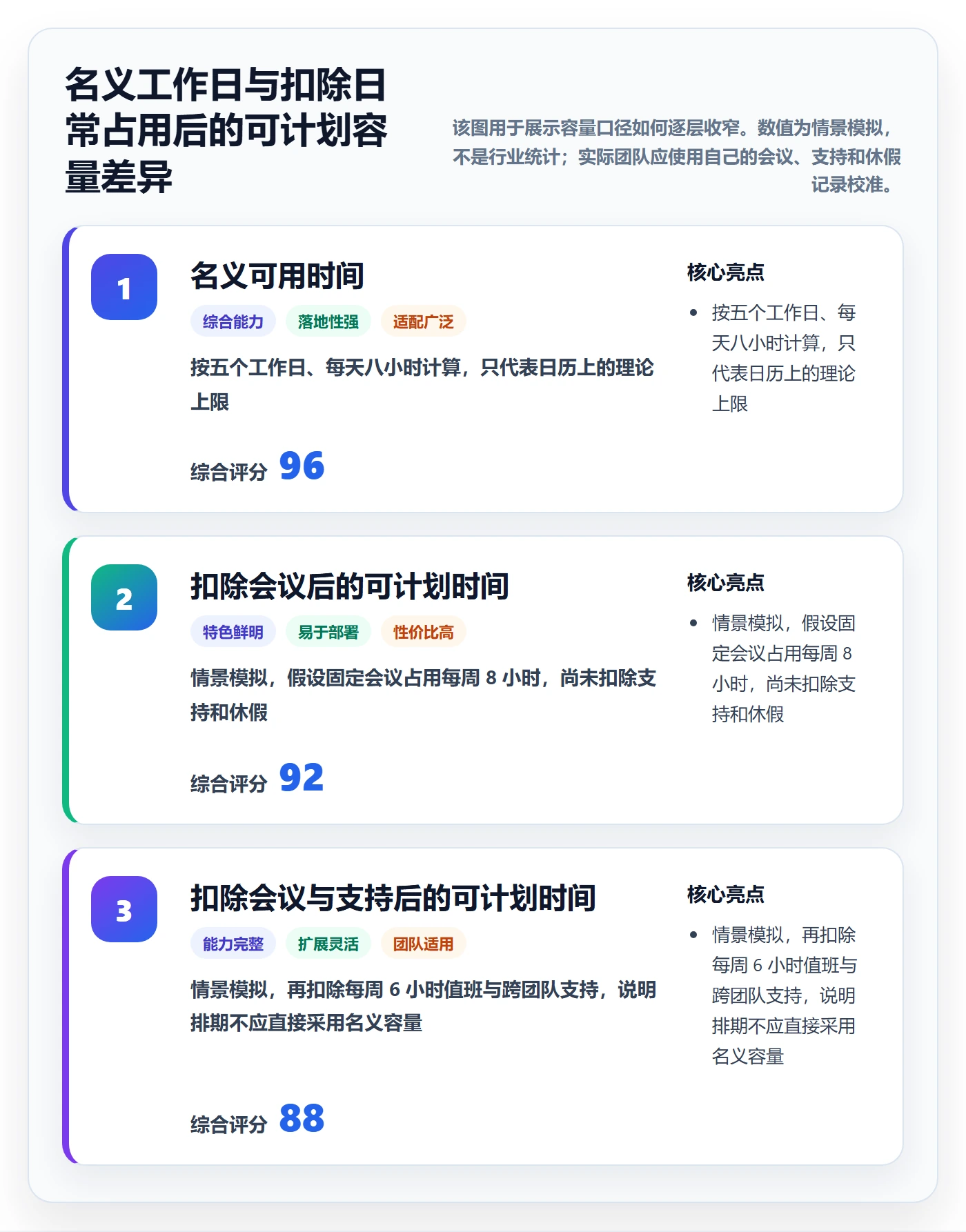This screenshot has width=966, height=1232.
Task: Select the 综合能力 tag
Action: (233, 321)
